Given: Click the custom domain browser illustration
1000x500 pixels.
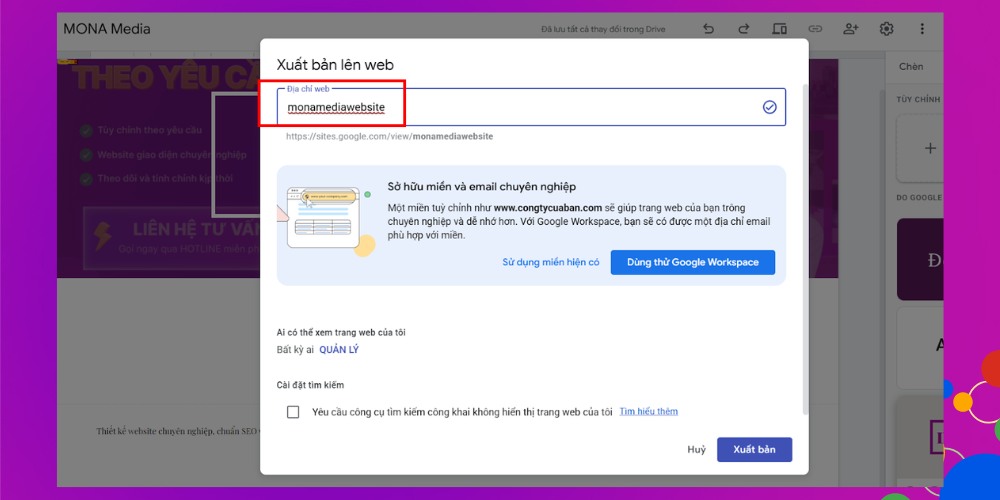Looking at the screenshot, I should click(327, 221).
